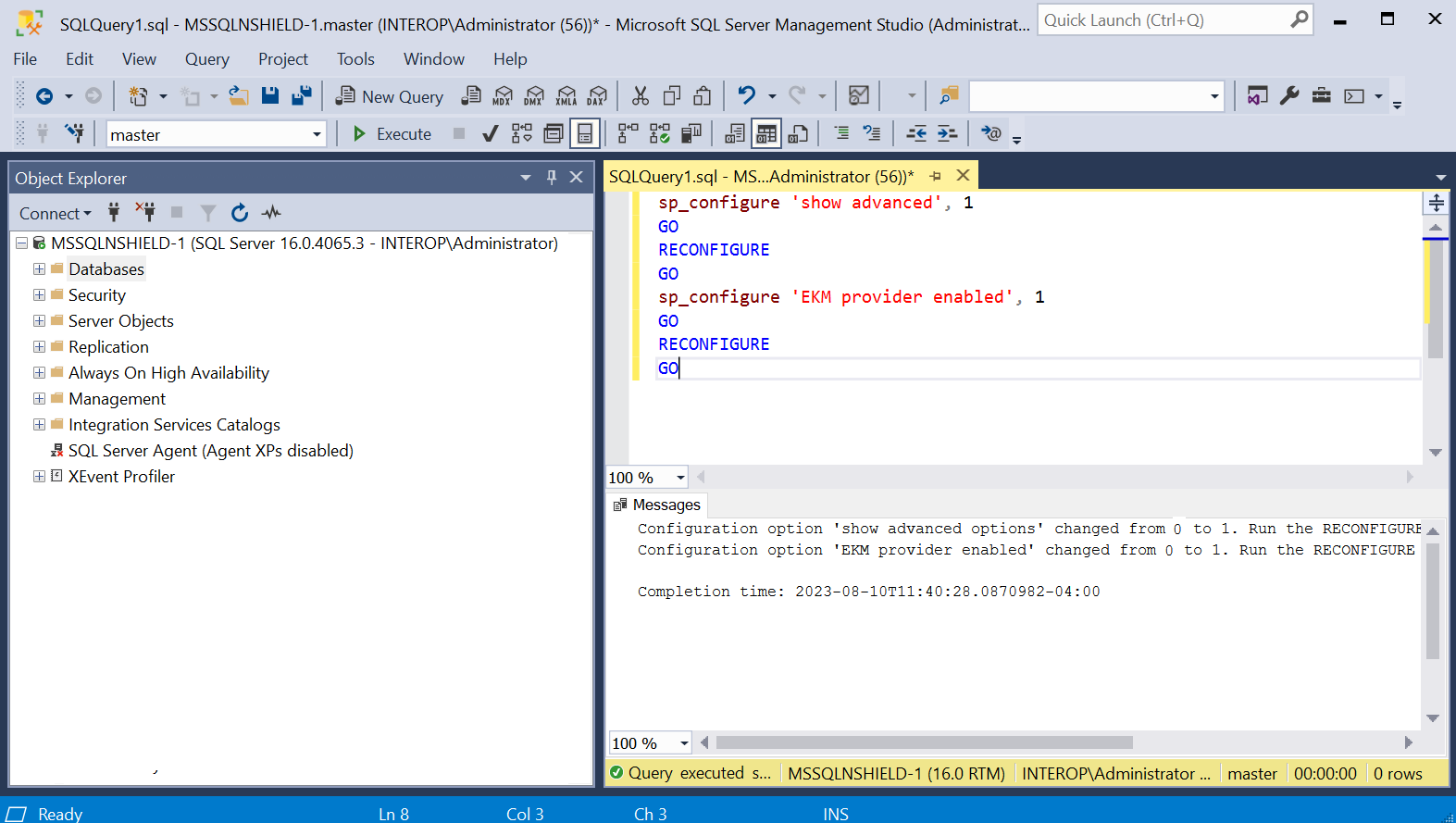Toggle Include Actual Execution Plan
Image resolution: width=1456 pixels, height=823 pixels.
click(x=628, y=133)
